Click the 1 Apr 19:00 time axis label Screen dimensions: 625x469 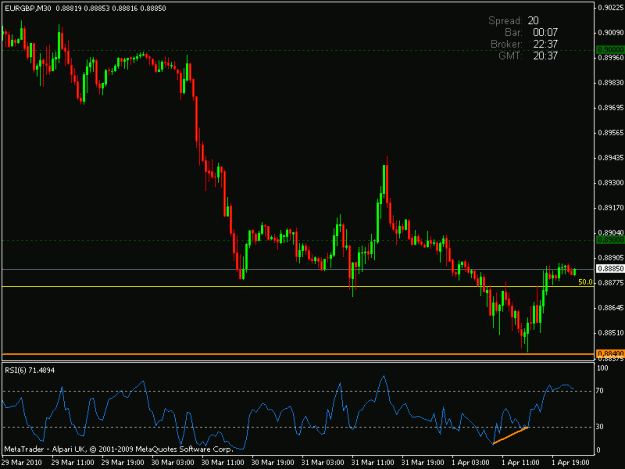570,463
